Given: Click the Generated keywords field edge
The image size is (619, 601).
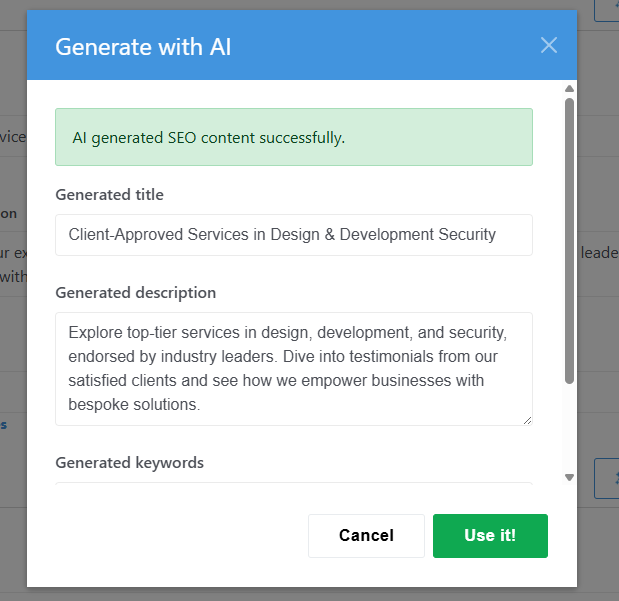Looking at the screenshot, I should click(294, 484).
